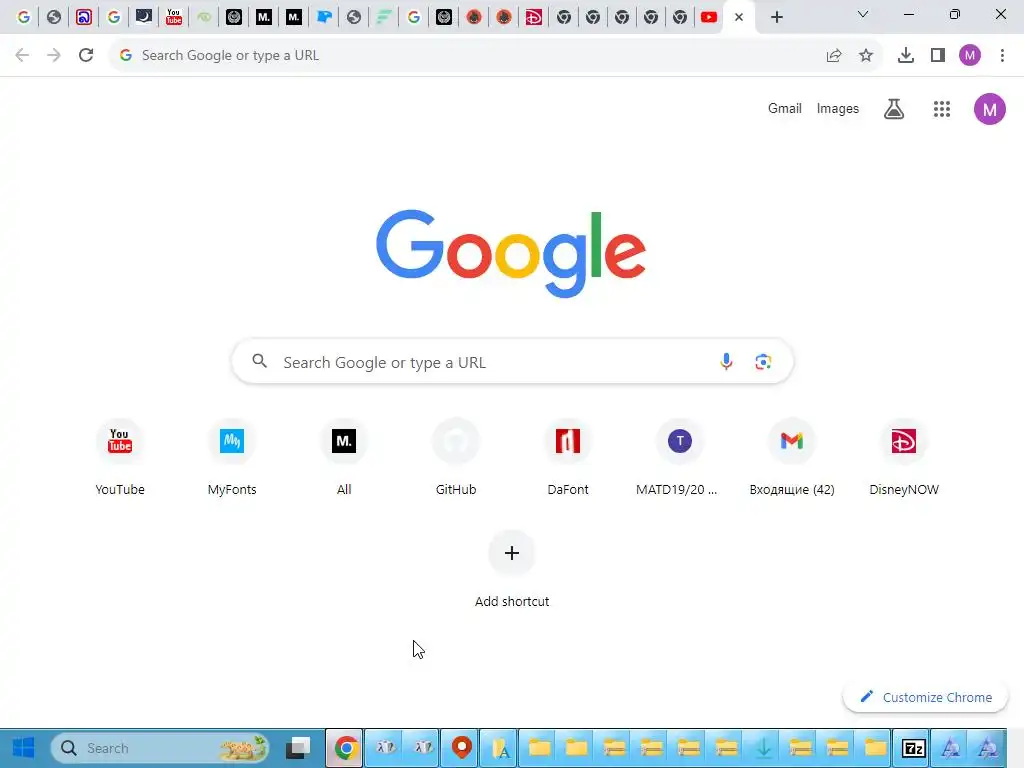Close the current new tab
1024x768 pixels.
[x=739, y=17]
